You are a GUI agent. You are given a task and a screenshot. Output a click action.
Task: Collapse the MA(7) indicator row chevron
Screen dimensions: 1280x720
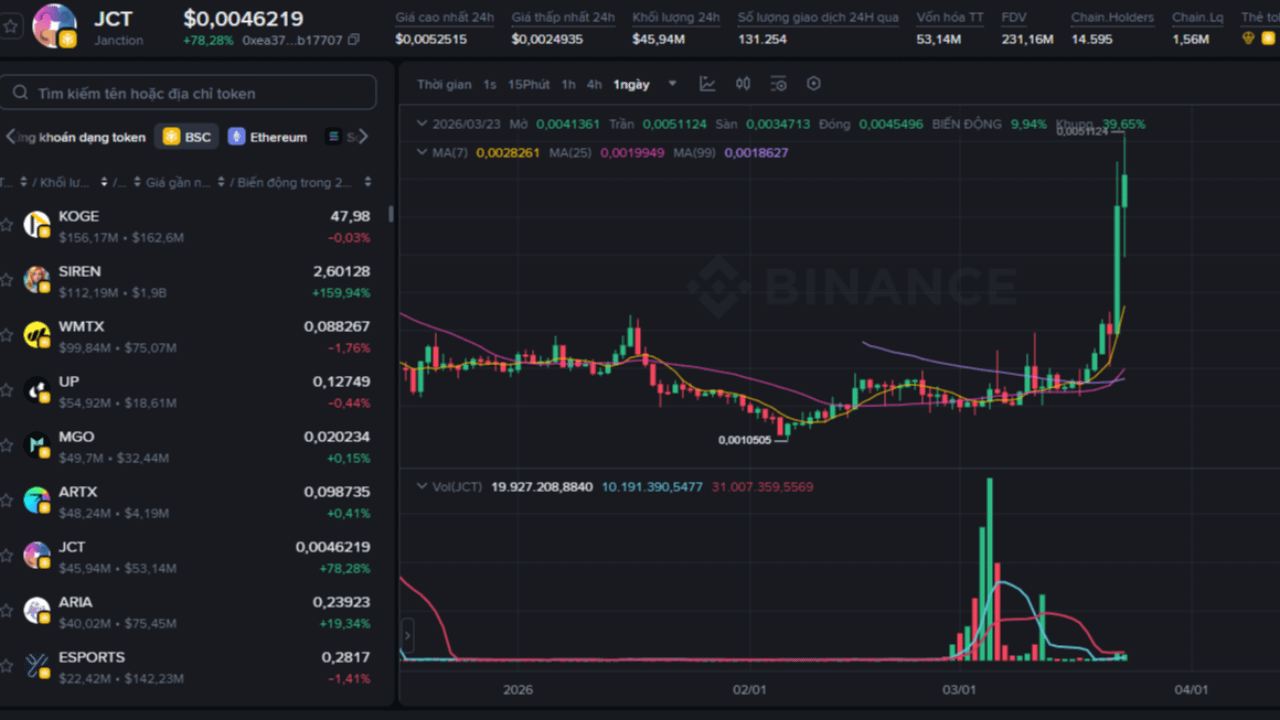coord(423,152)
